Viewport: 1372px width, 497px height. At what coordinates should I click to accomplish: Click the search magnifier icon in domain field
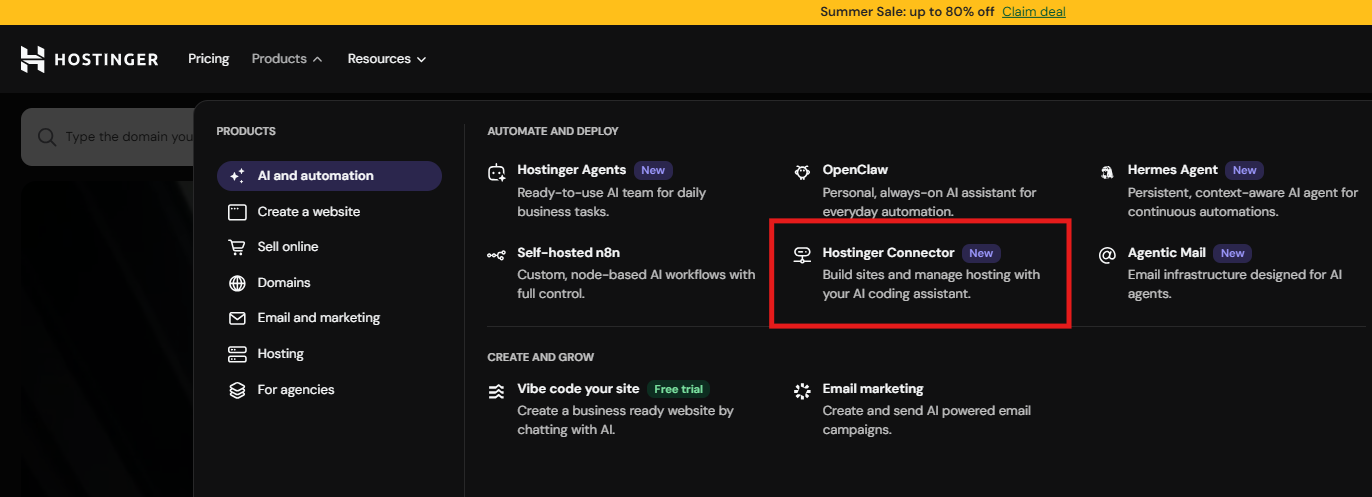[46, 137]
